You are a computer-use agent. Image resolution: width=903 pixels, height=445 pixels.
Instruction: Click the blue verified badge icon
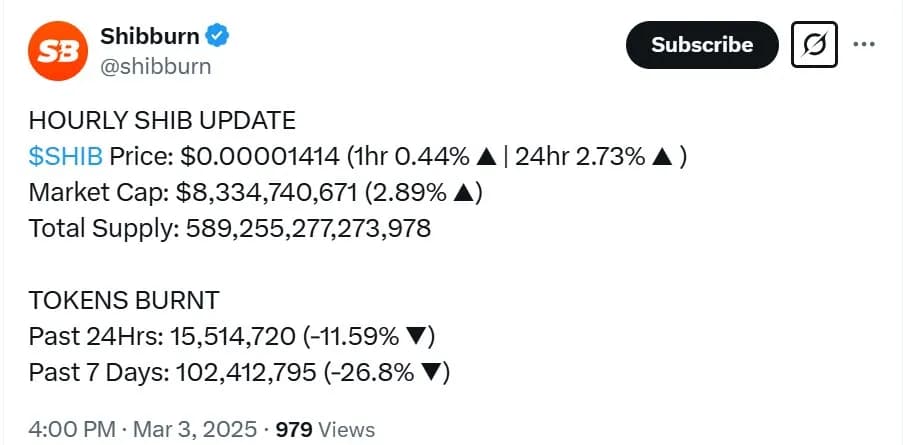point(218,36)
